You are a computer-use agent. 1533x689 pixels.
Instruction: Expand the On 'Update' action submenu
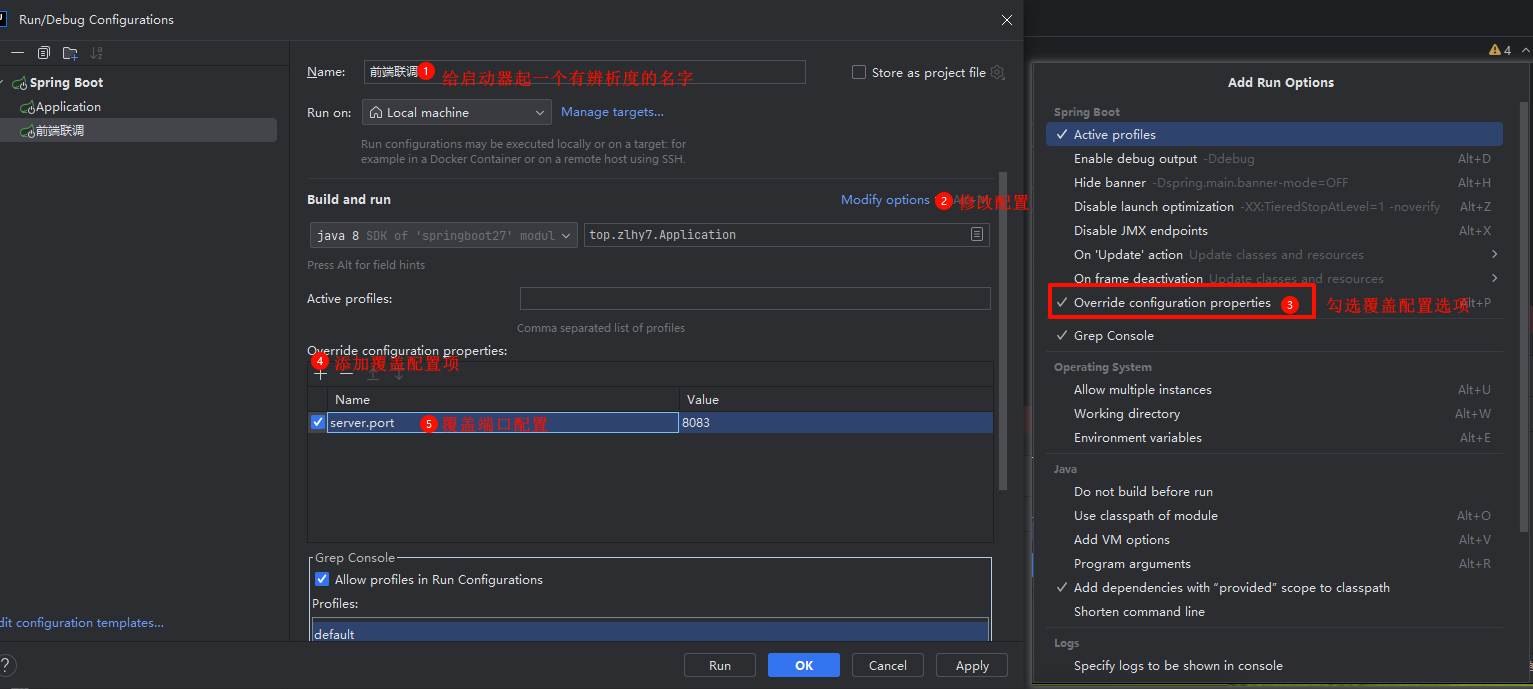click(x=1494, y=255)
